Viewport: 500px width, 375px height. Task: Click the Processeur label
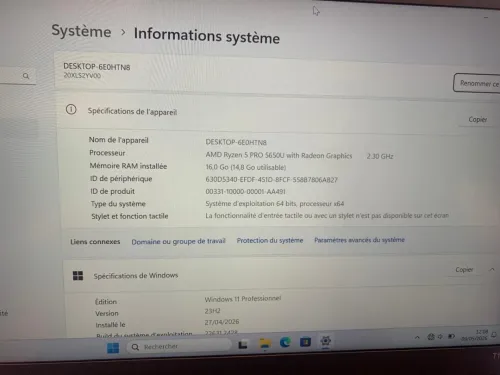(107, 153)
